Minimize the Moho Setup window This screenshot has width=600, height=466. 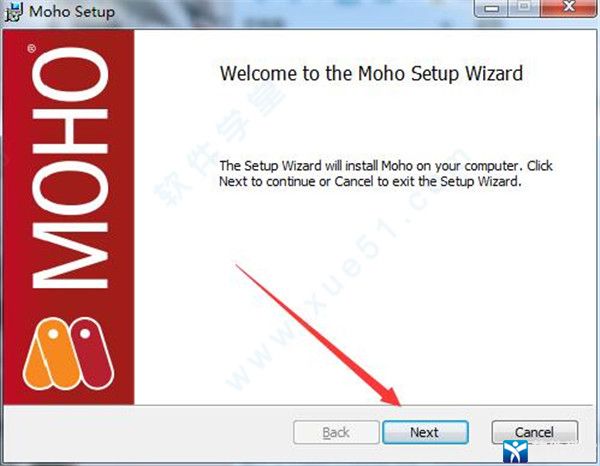491,8
